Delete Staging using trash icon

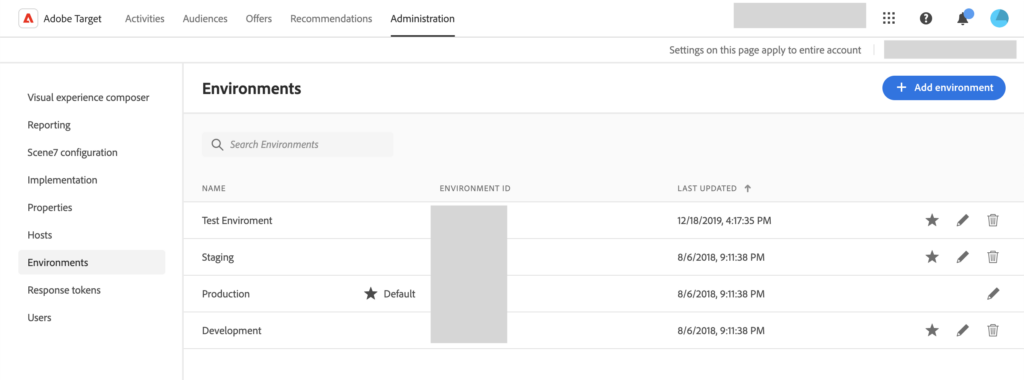pyautogui.click(x=993, y=257)
